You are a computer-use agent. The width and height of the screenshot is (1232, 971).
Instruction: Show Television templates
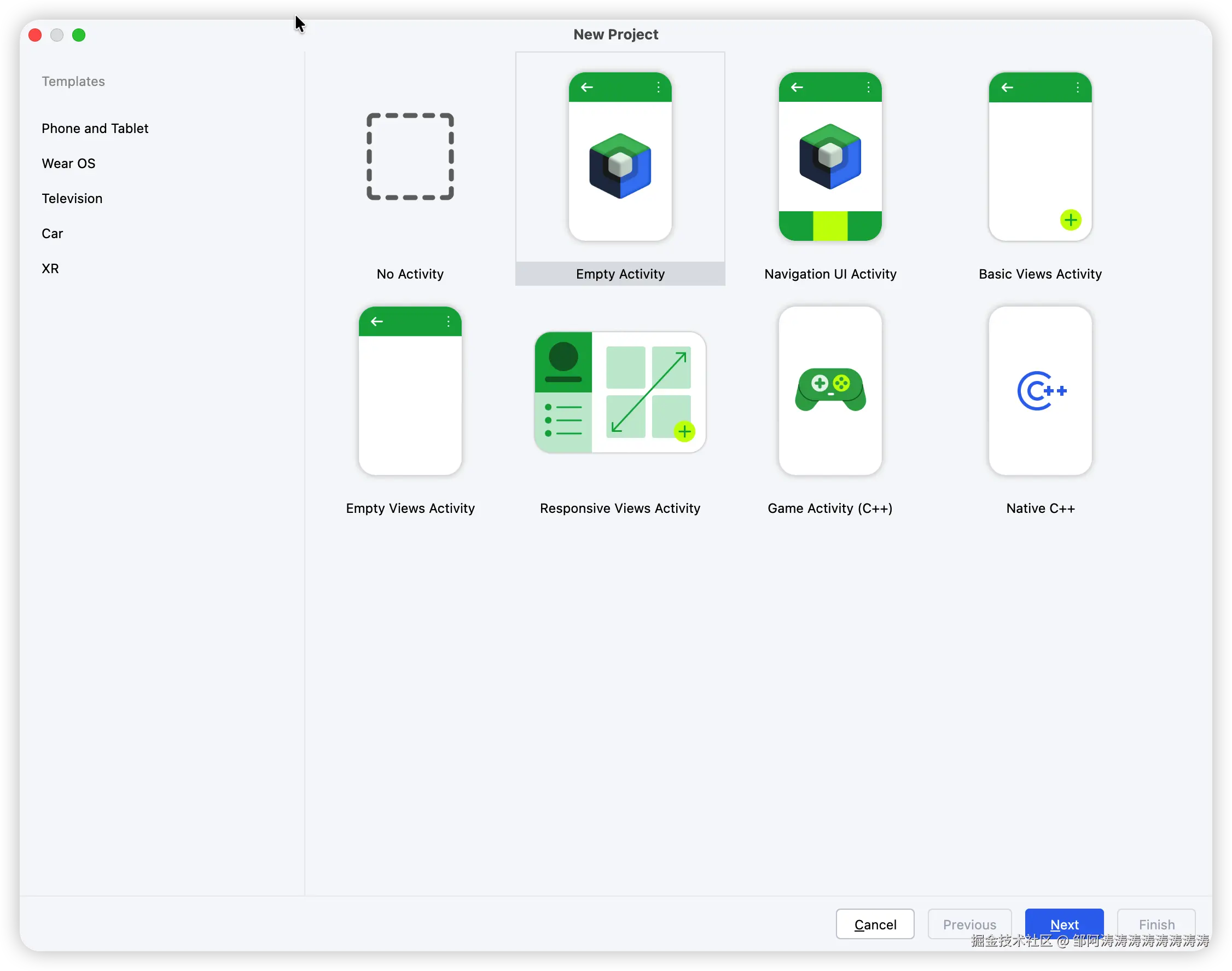click(x=72, y=198)
